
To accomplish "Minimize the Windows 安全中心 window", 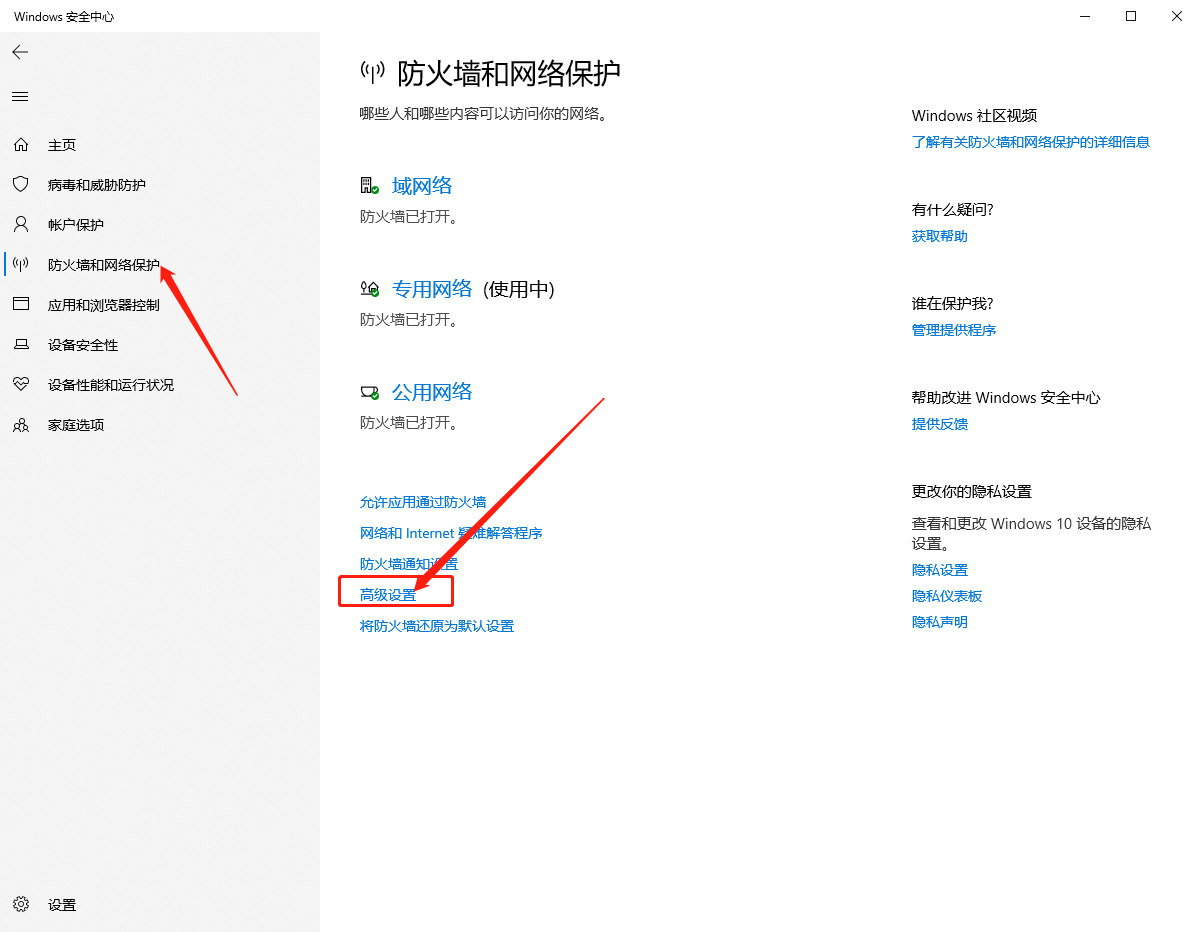I will pyautogui.click(x=1085, y=16).
